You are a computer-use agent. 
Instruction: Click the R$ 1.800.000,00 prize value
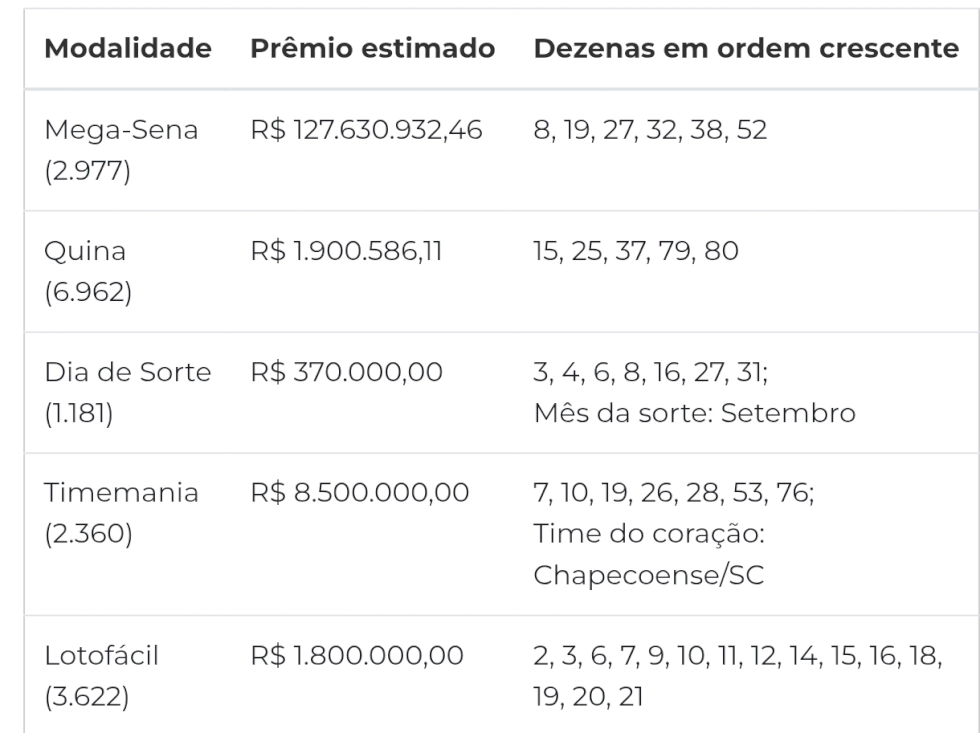[x=357, y=656]
